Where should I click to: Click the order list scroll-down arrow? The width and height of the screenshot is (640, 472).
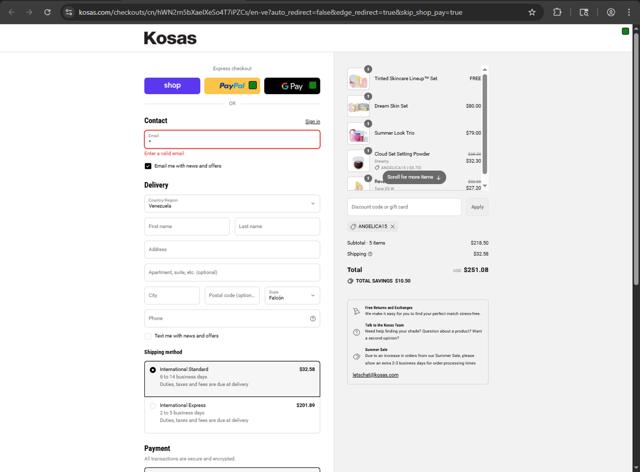(484, 186)
